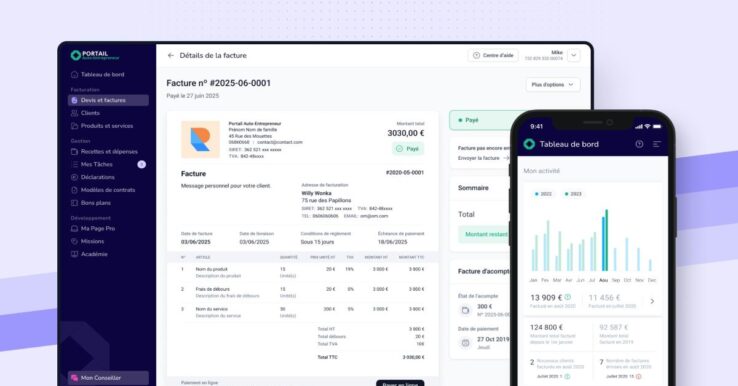Screen dimensions: 738x386
Task: Expand the Mike user account dropdown
Action: (574, 56)
